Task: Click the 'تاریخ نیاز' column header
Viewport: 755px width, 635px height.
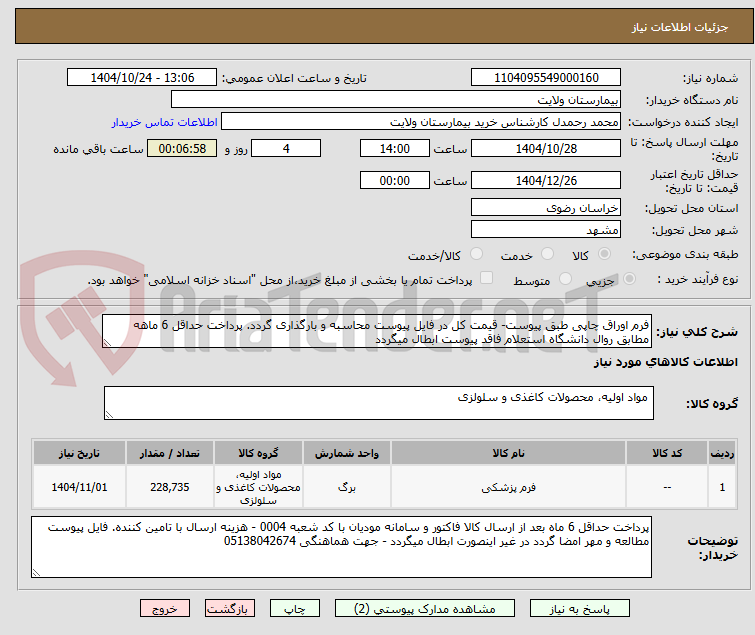Action: tap(79, 453)
